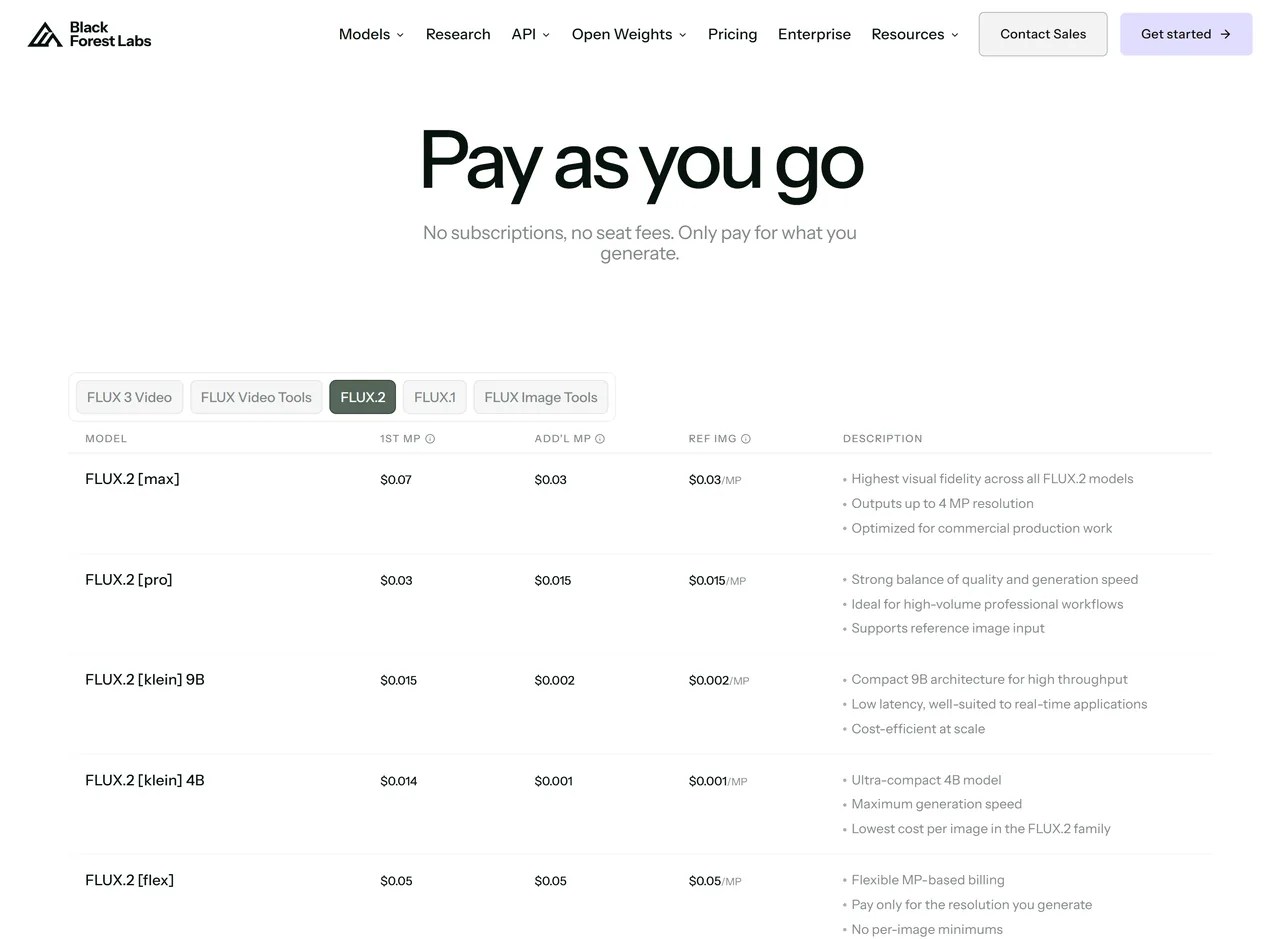Click the $0.05/MP ref image price for FLUX.2 [flex]
This screenshot has height=939, width=1280.
coord(715,881)
